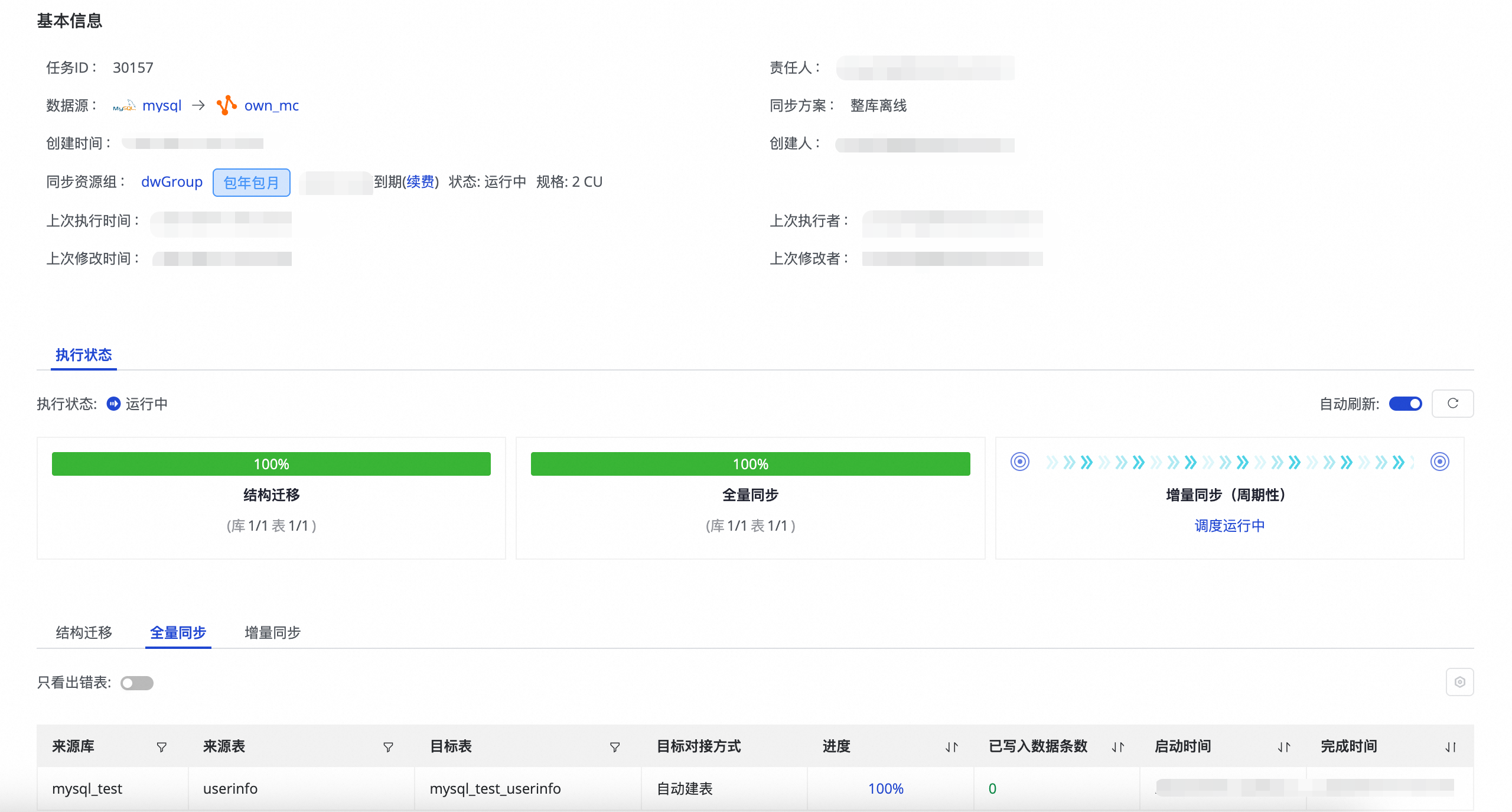Sort by 启动时间 column
This screenshot has width=1512, height=812.
tap(1283, 747)
